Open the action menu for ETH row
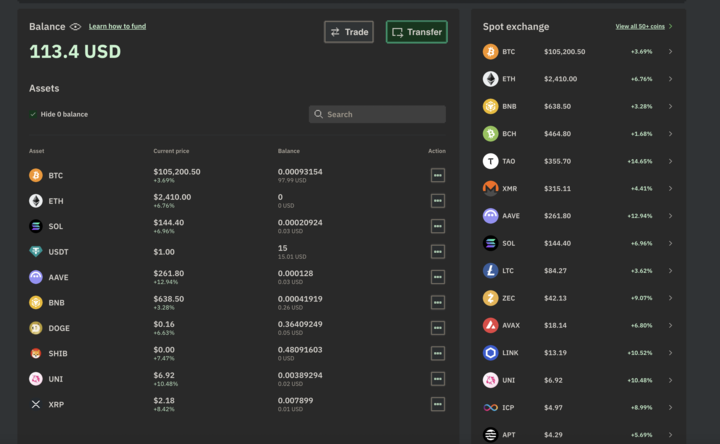The image size is (720, 444). (438, 201)
